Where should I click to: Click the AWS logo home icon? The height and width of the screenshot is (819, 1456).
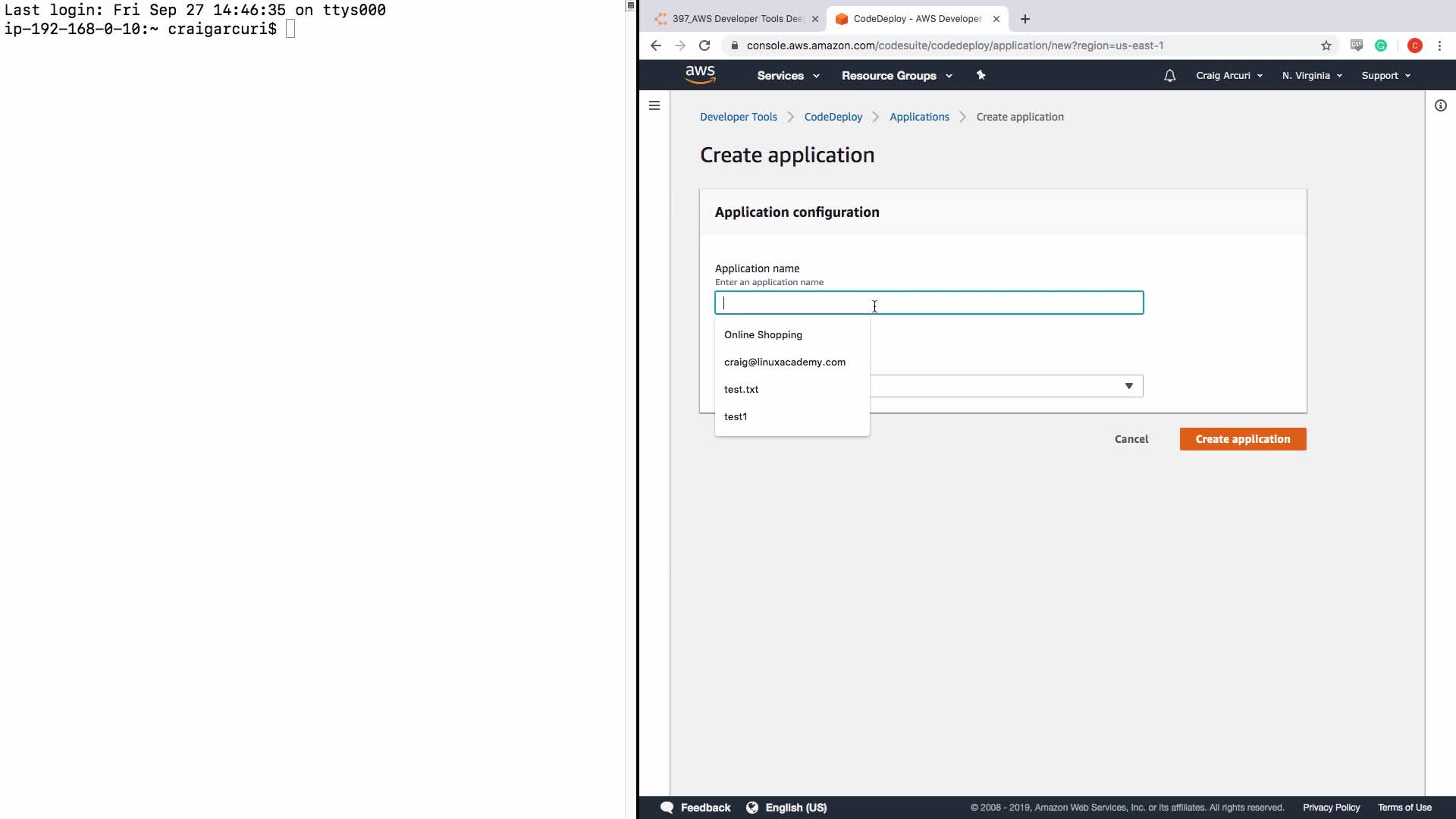[700, 75]
